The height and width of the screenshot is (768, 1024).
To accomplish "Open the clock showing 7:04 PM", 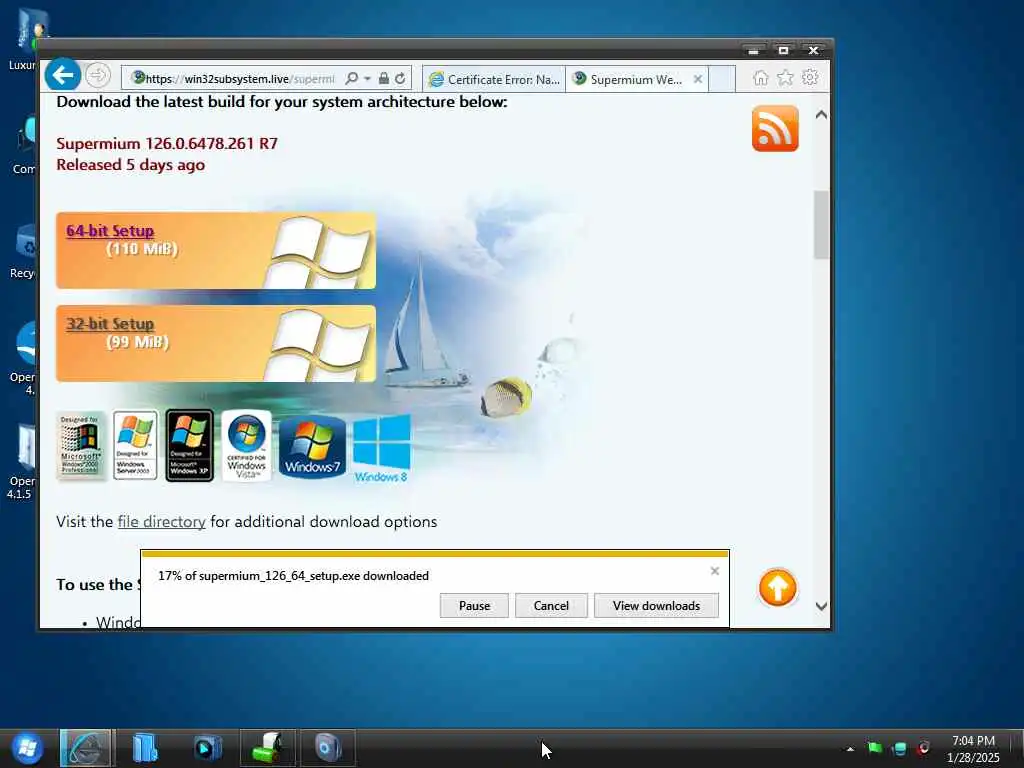I will pos(973,748).
